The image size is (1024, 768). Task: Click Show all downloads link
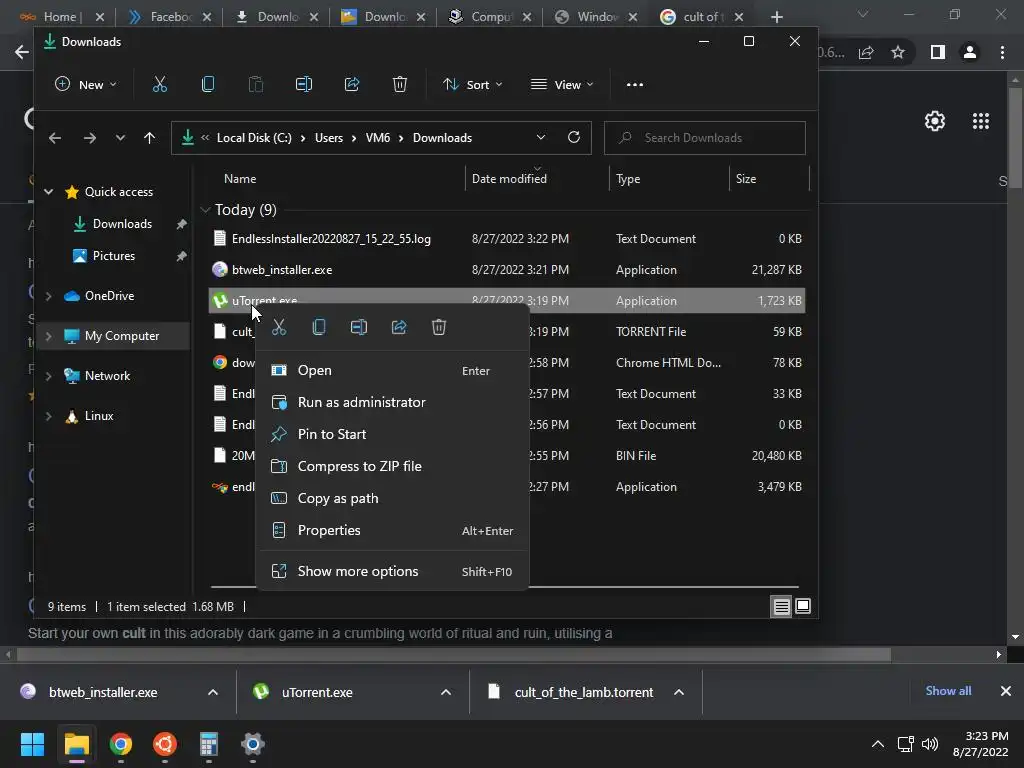(948, 691)
